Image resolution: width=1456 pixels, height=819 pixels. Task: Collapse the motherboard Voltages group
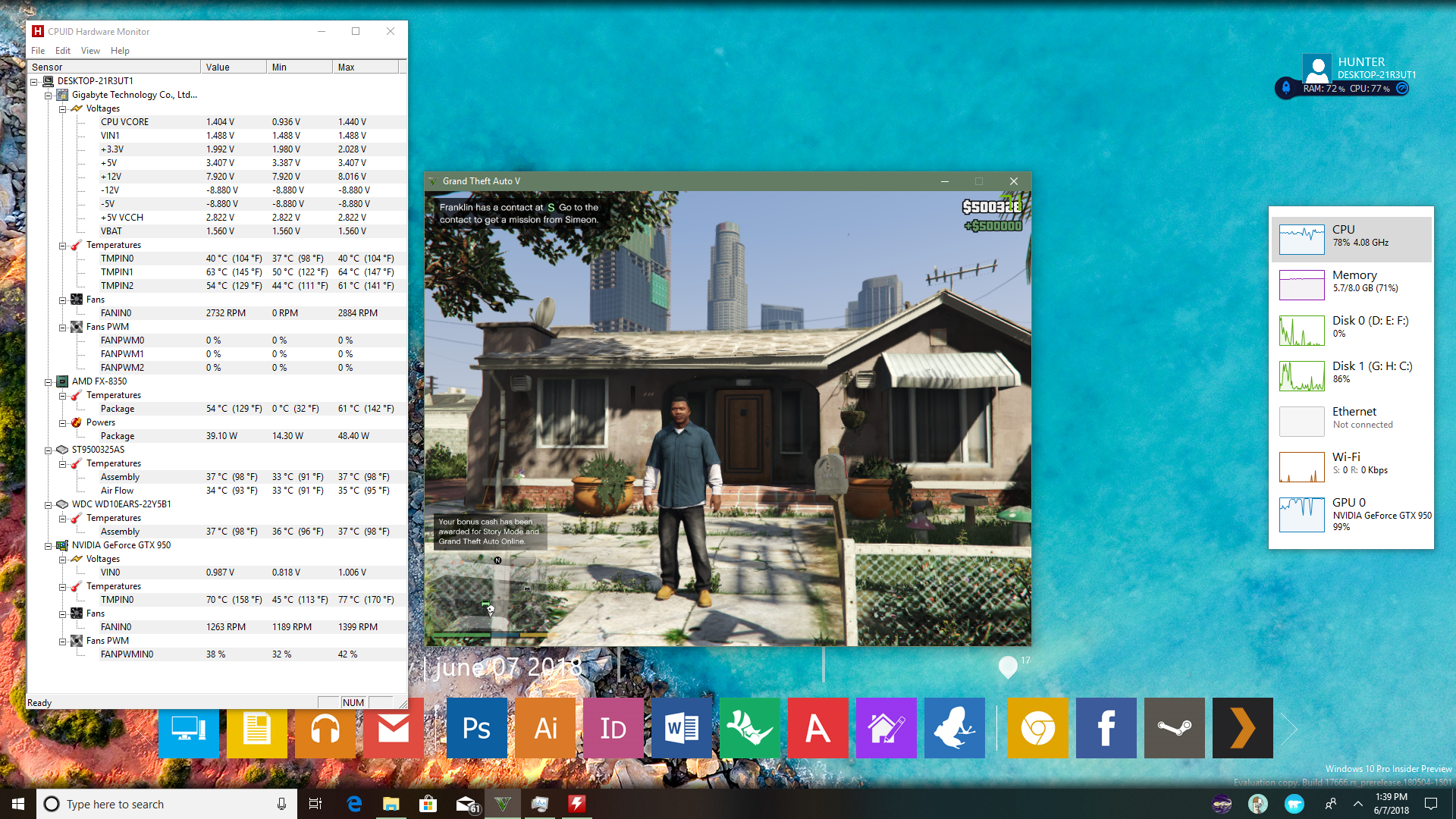(63, 109)
